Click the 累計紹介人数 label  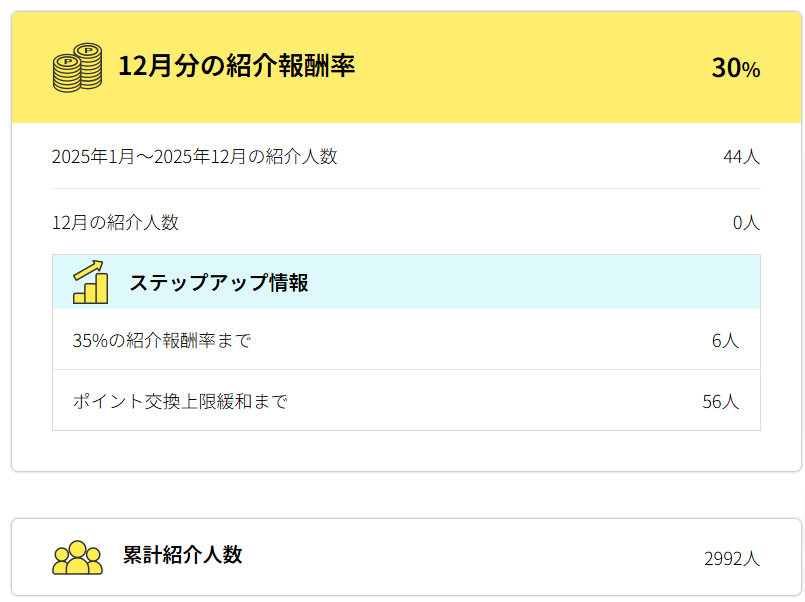(x=182, y=555)
